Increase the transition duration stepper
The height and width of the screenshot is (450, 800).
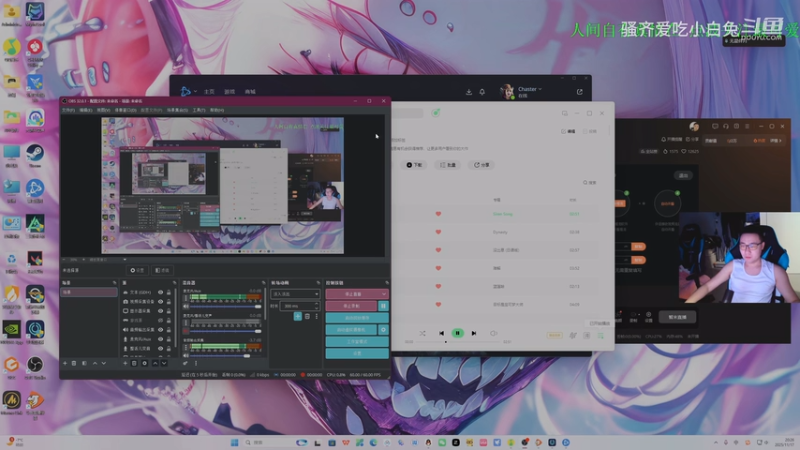[x=317, y=304]
